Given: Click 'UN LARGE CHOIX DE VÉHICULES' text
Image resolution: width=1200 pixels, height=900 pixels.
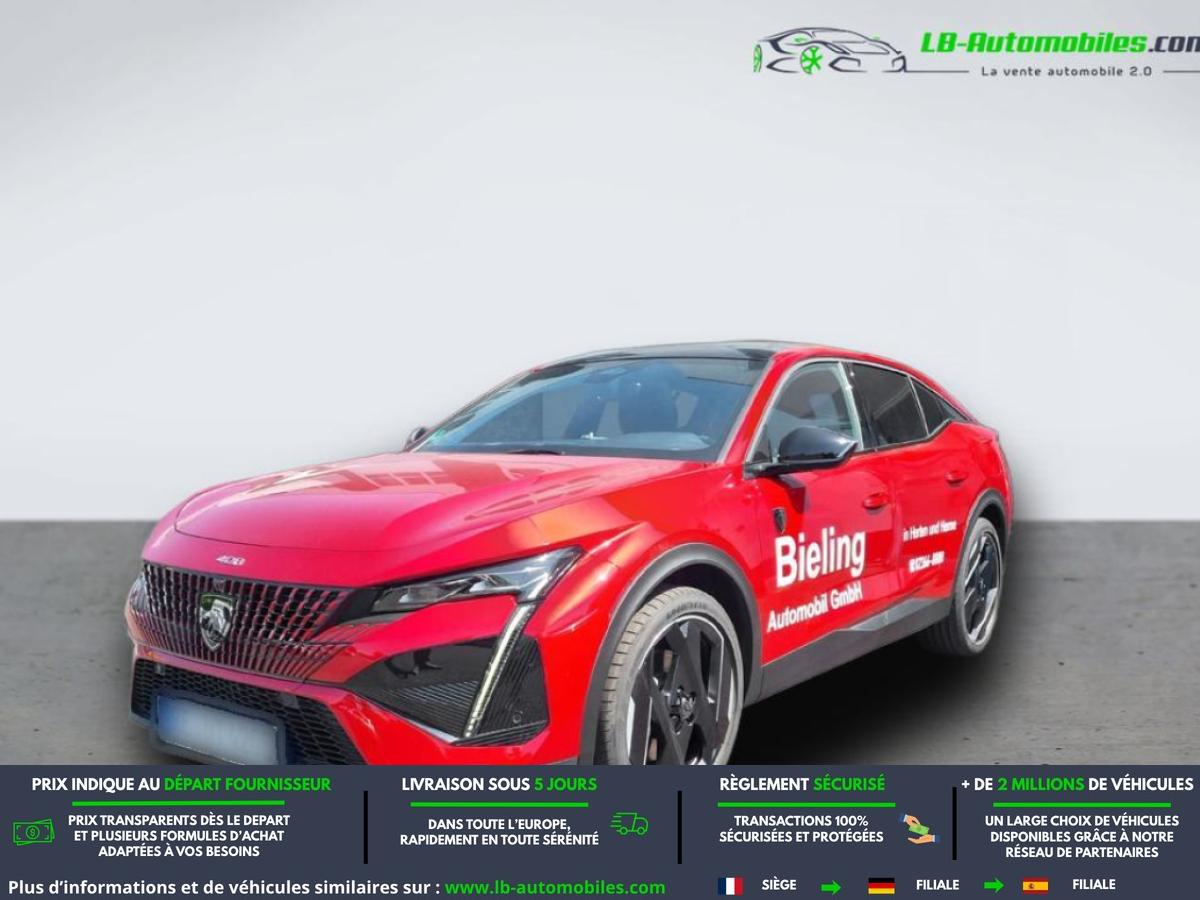Looking at the screenshot, I should pyautogui.click(x=1081, y=820).
